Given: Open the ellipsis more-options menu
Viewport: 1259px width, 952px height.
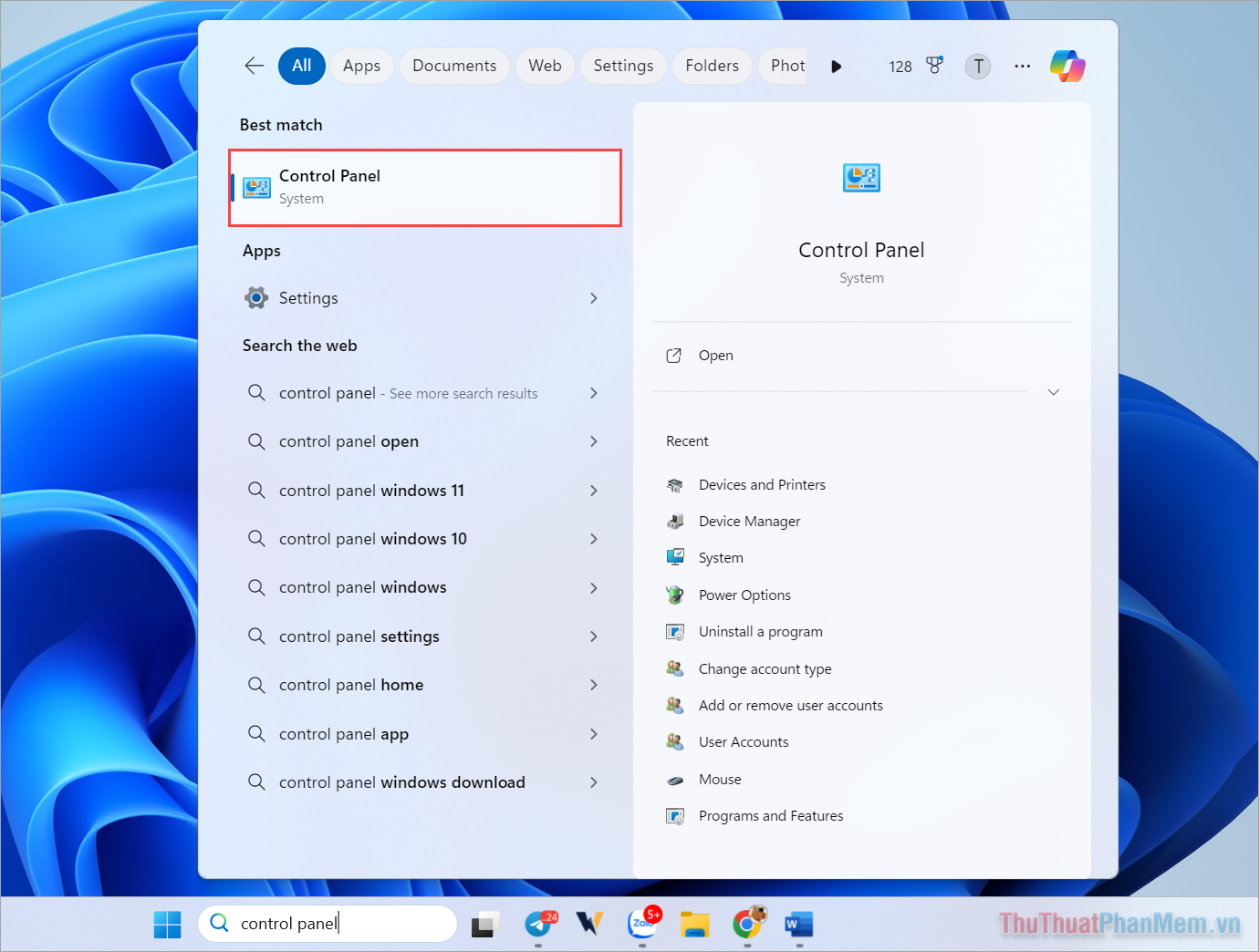Looking at the screenshot, I should pyautogui.click(x=1022, y=66).
